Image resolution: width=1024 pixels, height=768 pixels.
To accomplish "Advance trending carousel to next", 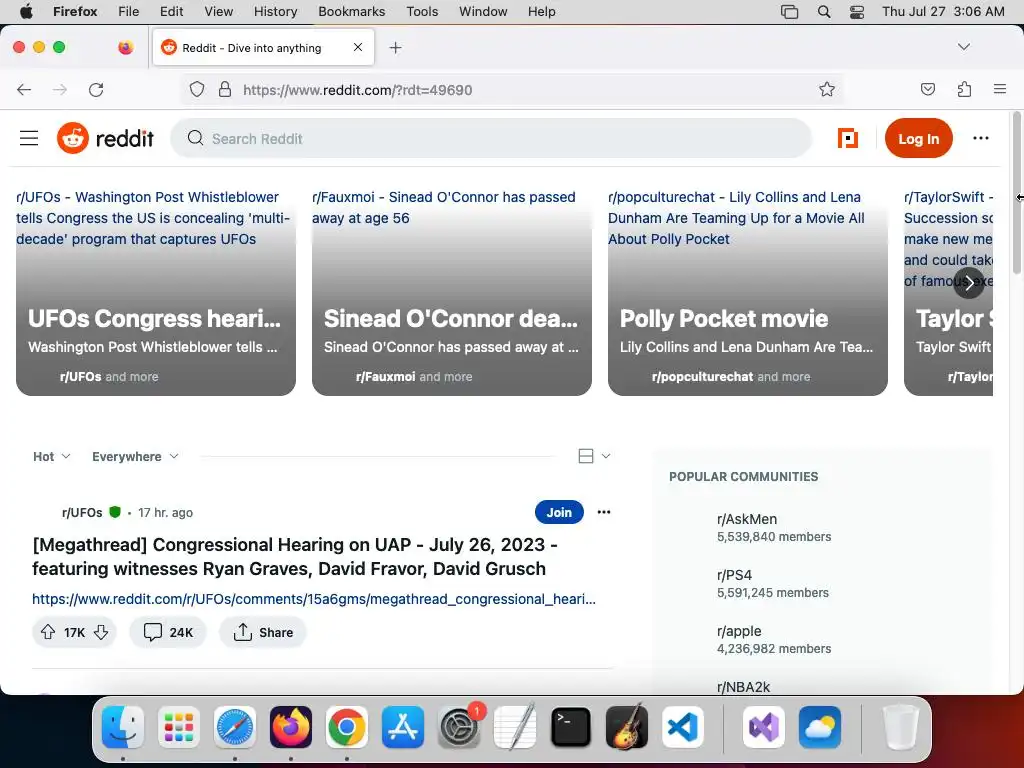I will tap(969, 283).
